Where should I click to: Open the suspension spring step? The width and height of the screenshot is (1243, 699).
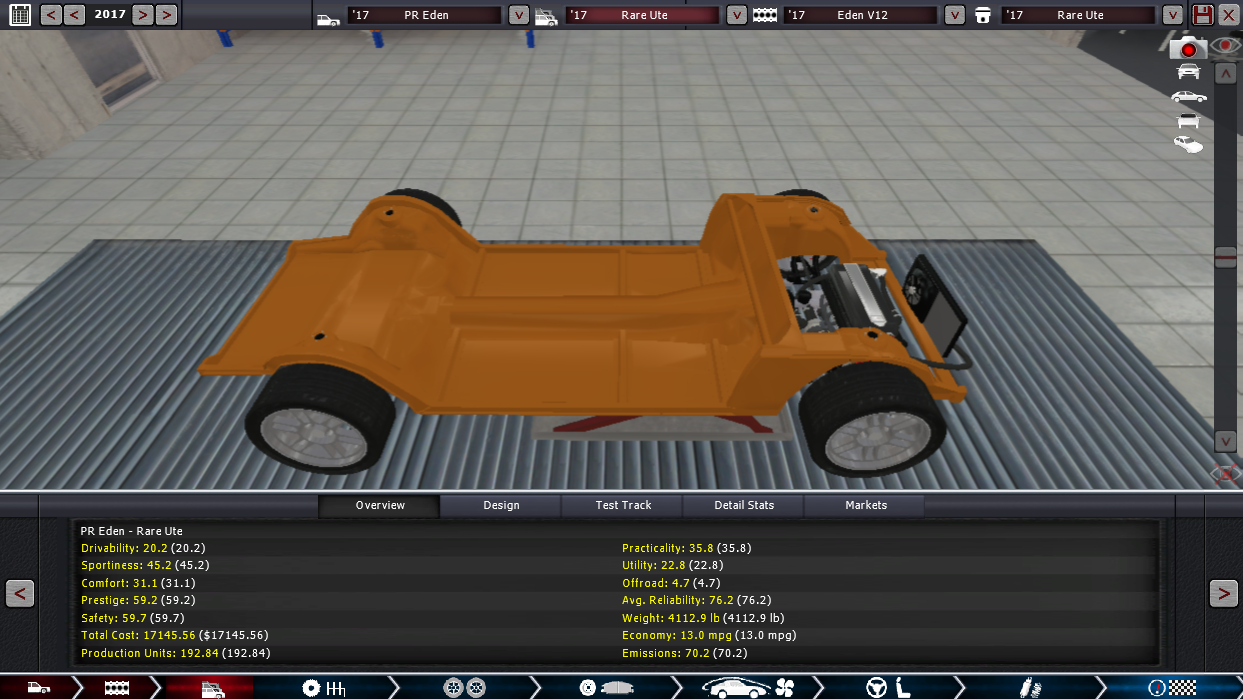[x=1031, y=687]
